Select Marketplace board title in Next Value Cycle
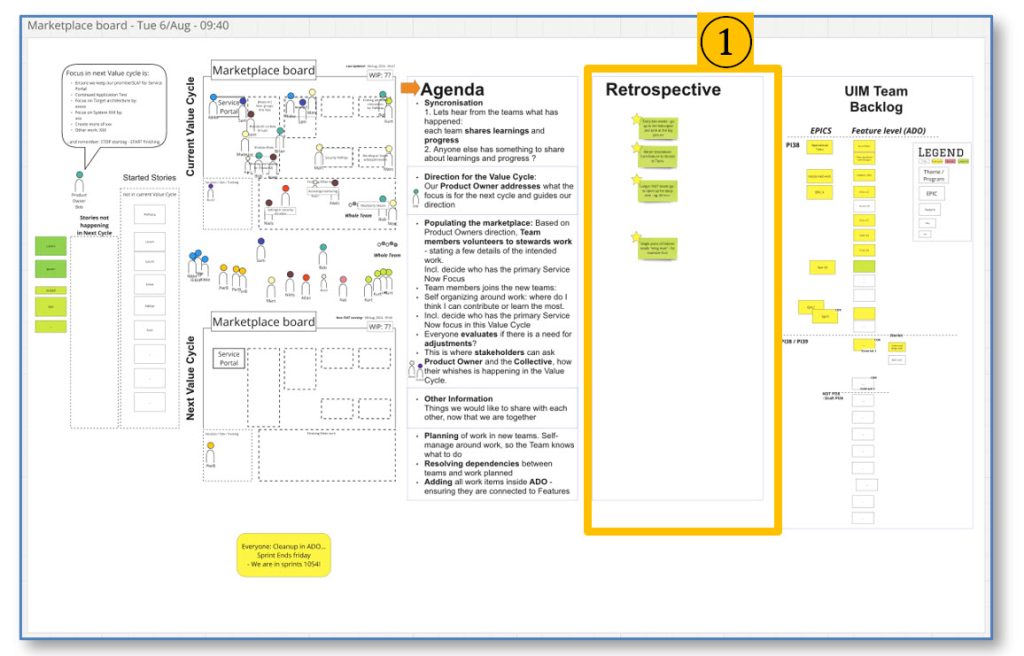 pyautogui.click(x=263, y=321)
